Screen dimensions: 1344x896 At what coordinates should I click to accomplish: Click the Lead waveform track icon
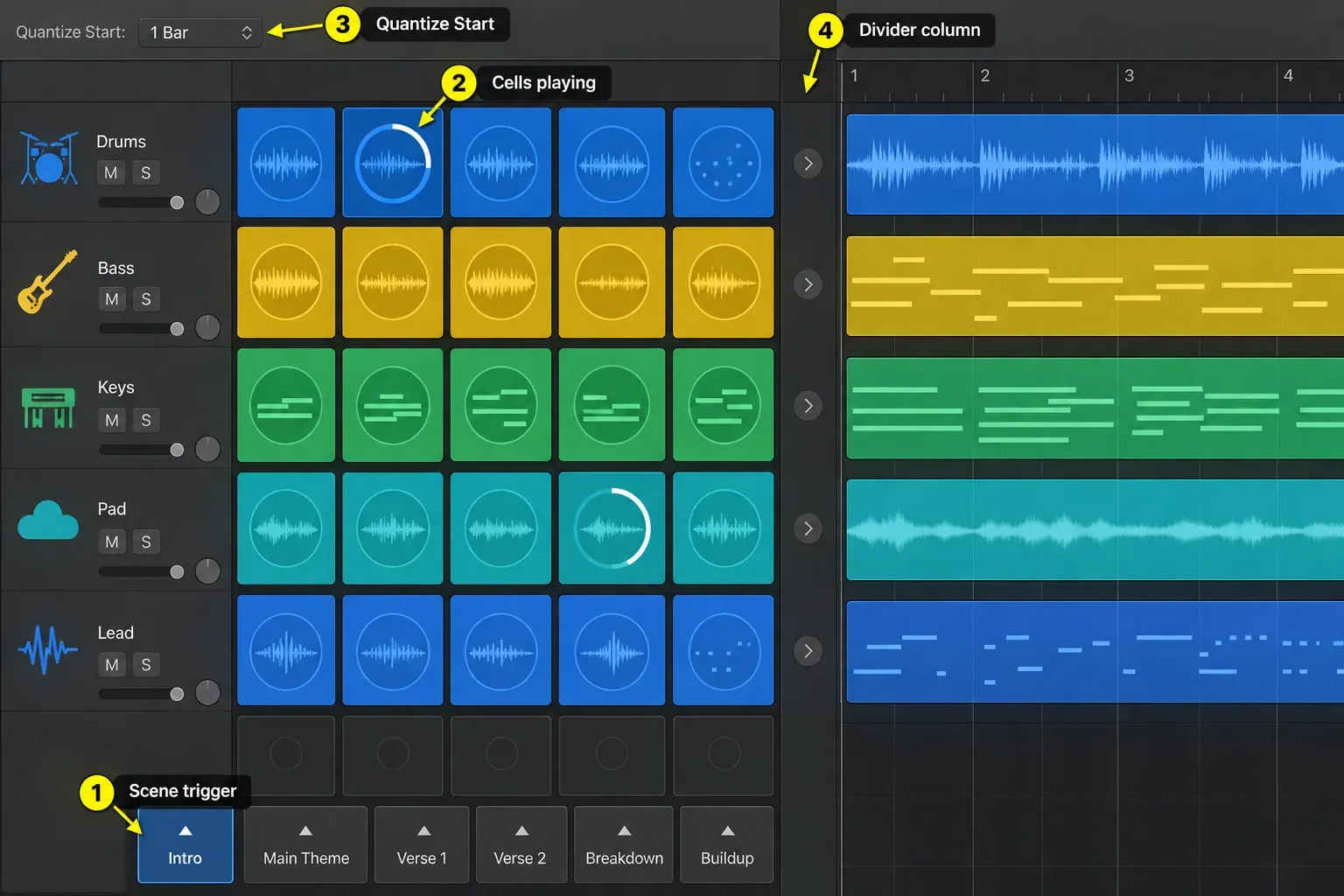pyautogui.click(x=47, y=649)
